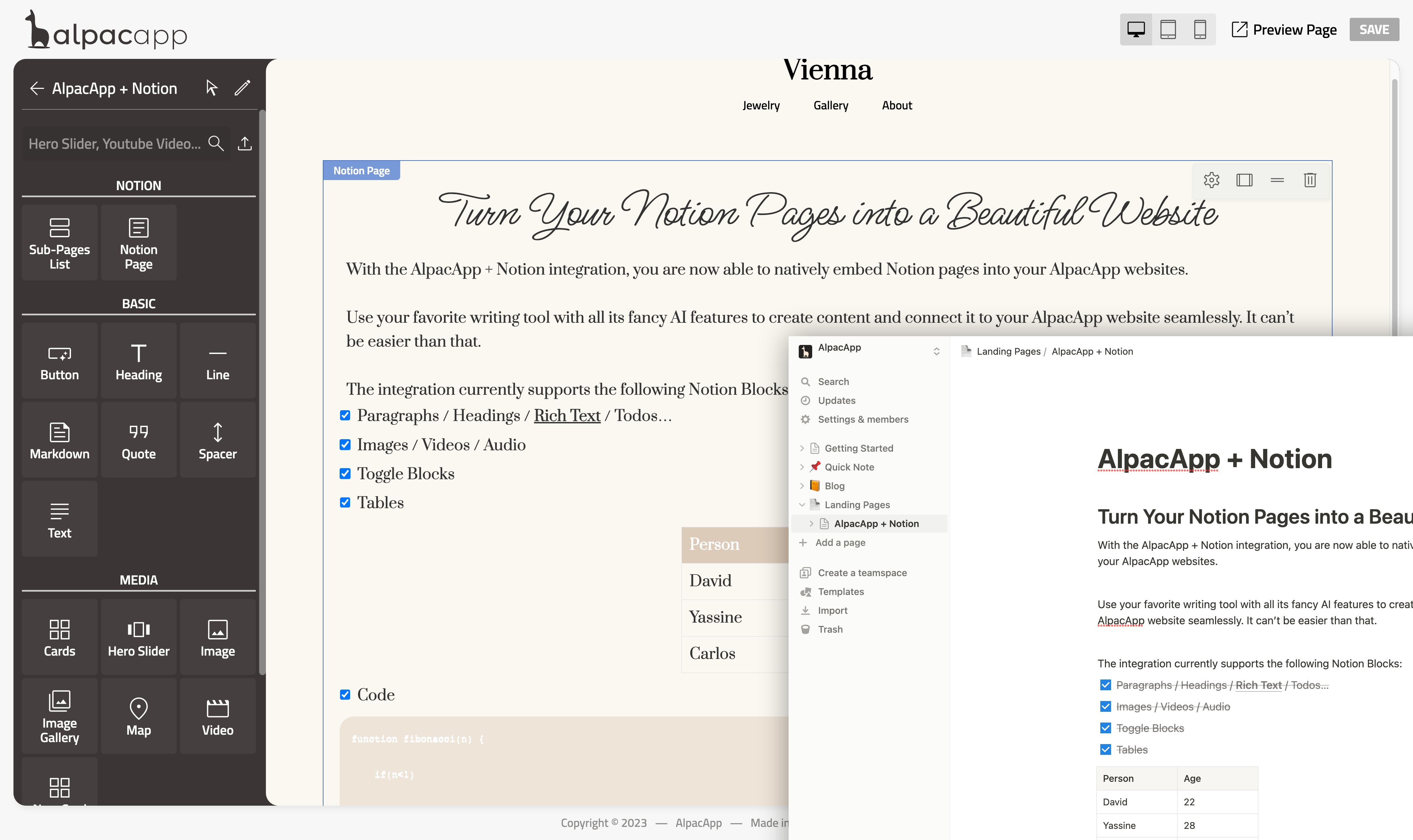Uncheck Tables todo in Notion window
Viewport: 1413px width, 840px height.
[1105, 749]
